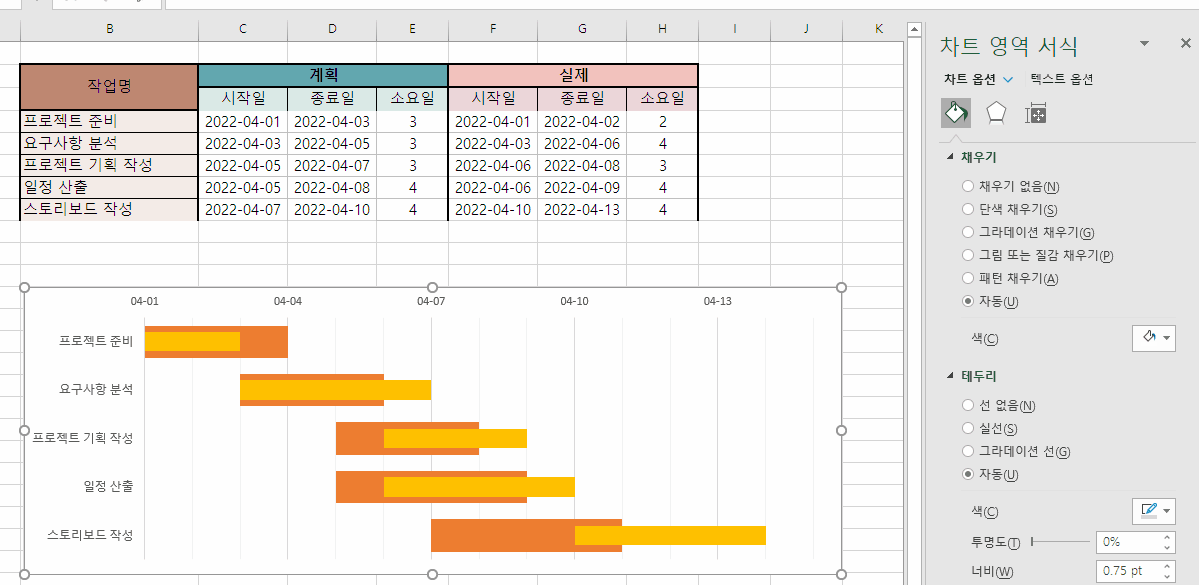Click the 실제 merged header cell
Viewport: 1199px width, 585px height.
[574, 76]
